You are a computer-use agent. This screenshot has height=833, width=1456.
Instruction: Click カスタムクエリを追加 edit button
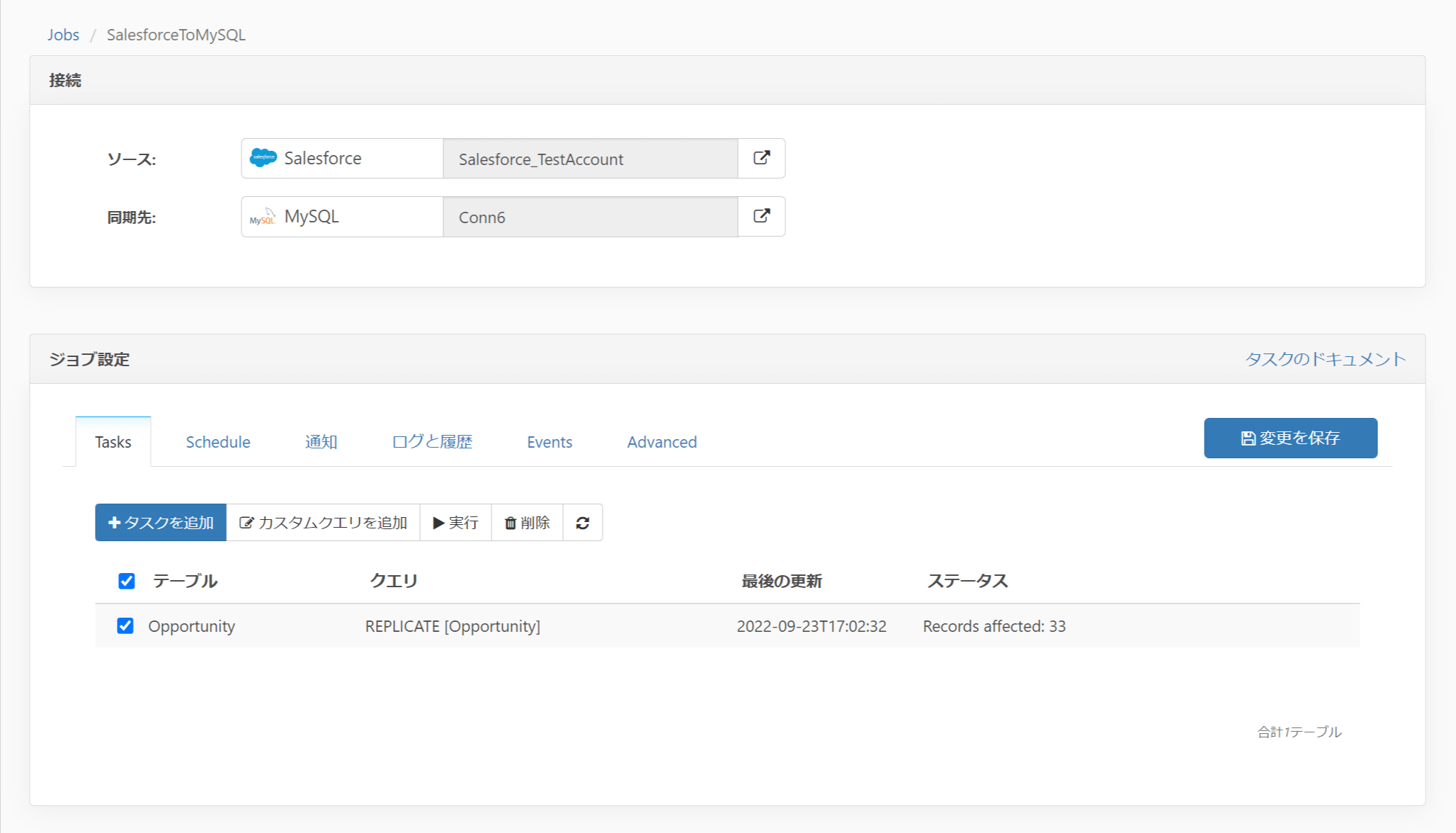[323, 523]
